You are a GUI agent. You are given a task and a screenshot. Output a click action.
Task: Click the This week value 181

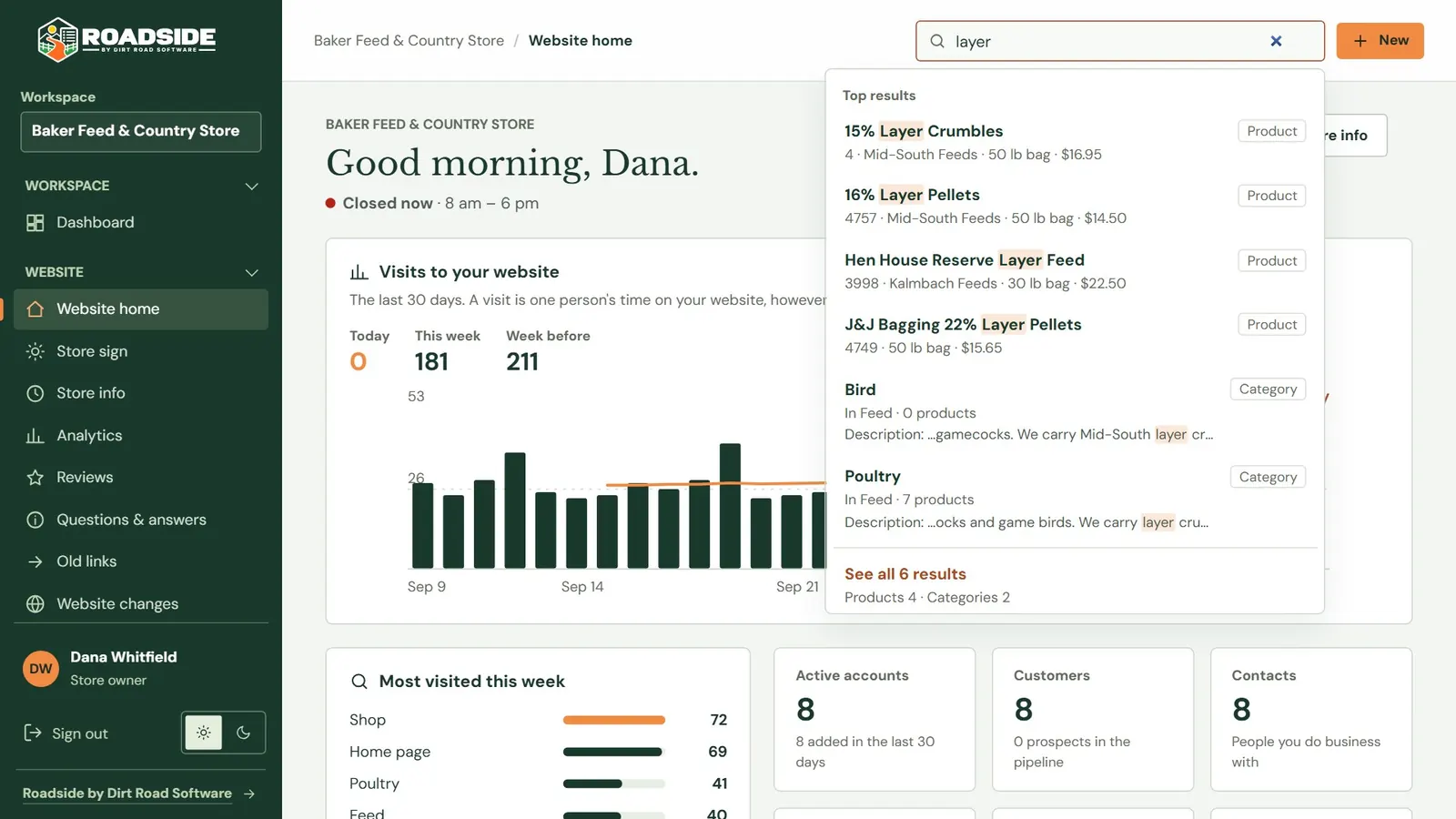point(431,362)
